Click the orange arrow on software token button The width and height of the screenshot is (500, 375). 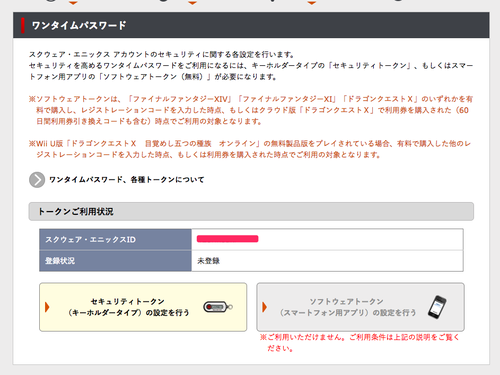(264, 307)
